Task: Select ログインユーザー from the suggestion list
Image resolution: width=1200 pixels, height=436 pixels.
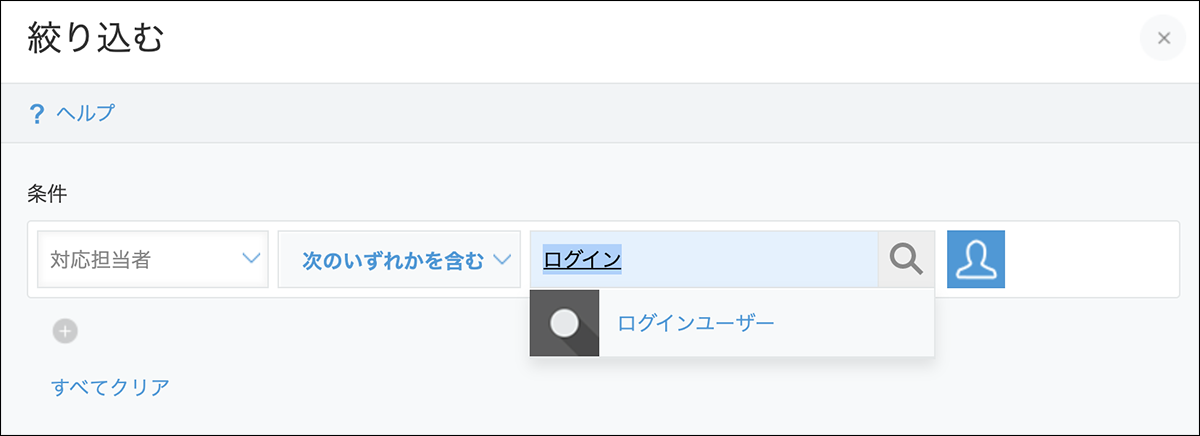Action: (x=696, y=323)
